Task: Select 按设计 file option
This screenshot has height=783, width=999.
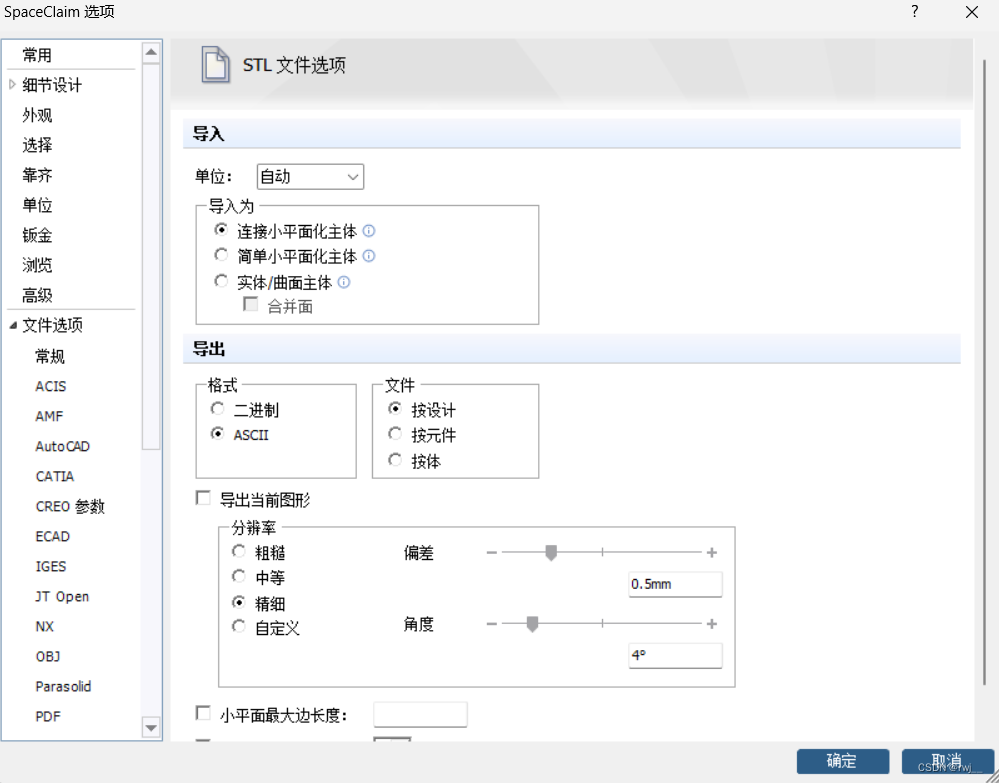Action: pyautogui.click(x=395, y=408)
